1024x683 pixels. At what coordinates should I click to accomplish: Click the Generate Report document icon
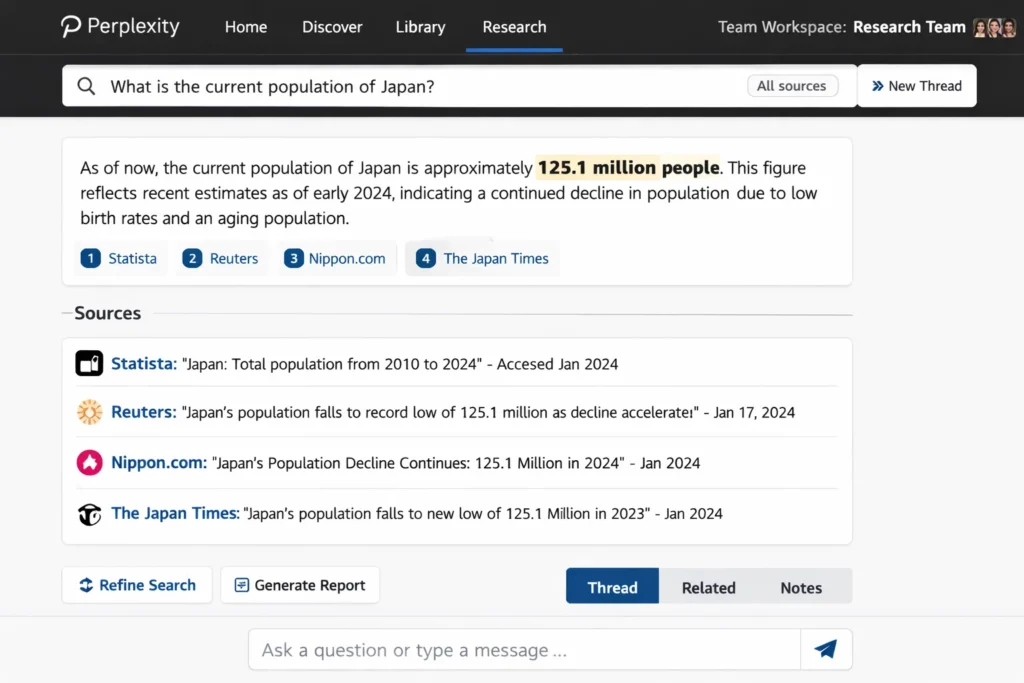241,584
